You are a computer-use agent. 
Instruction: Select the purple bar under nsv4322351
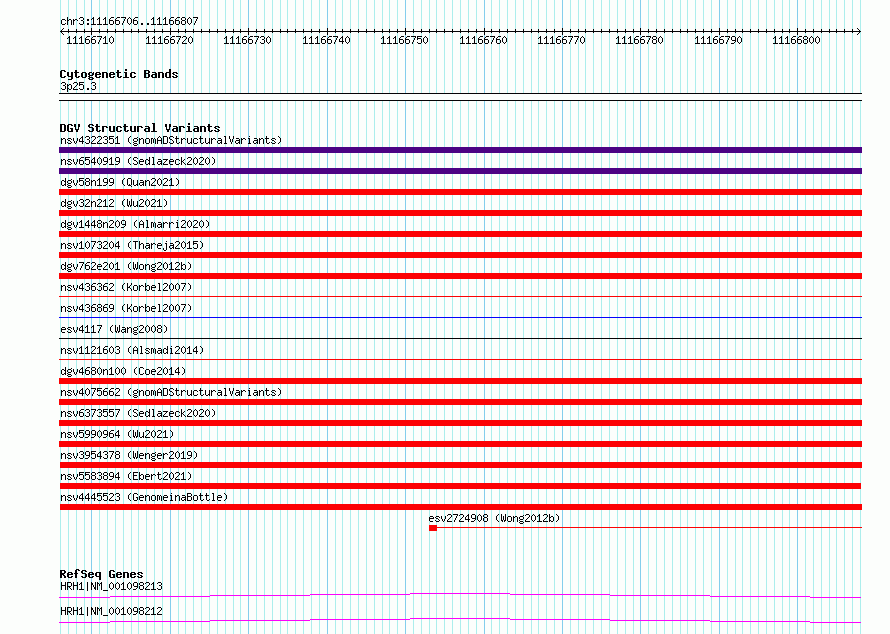click(460, 150)
